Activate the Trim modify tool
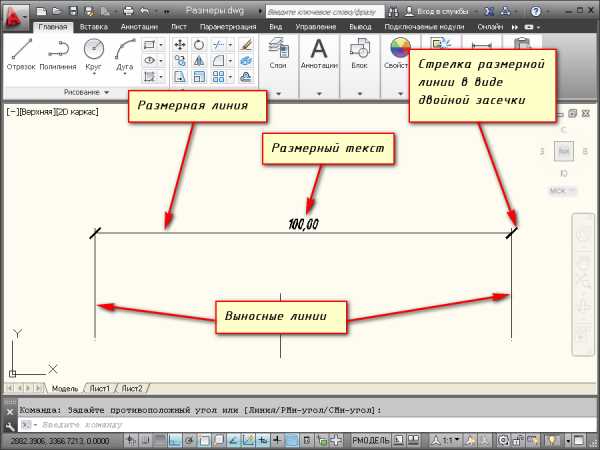Viewport: 600px width, 450px height. (218, 45)
